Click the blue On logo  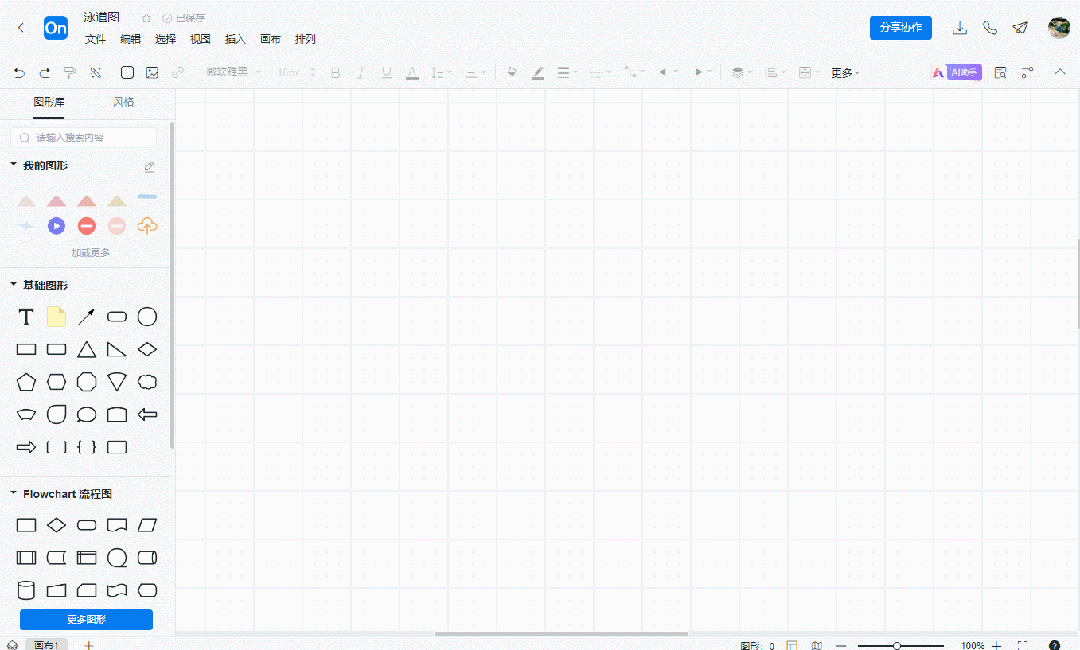click(x=56, y=28)
